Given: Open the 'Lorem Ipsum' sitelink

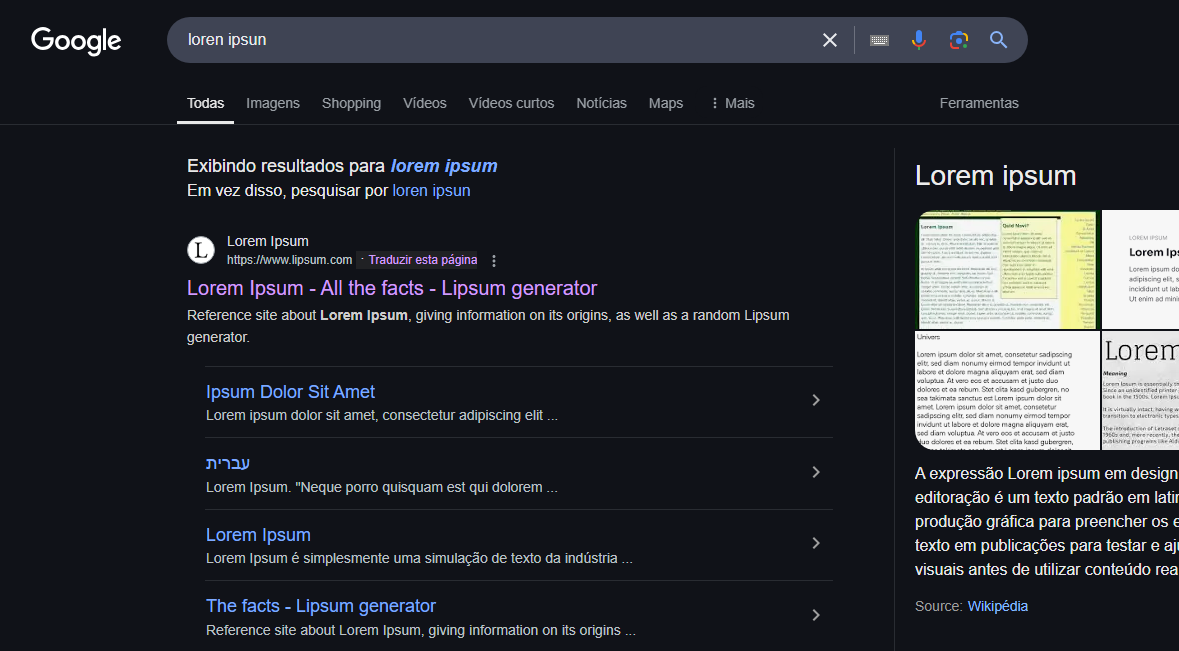Looking at the screenshot, I should [x=258, y=534].
